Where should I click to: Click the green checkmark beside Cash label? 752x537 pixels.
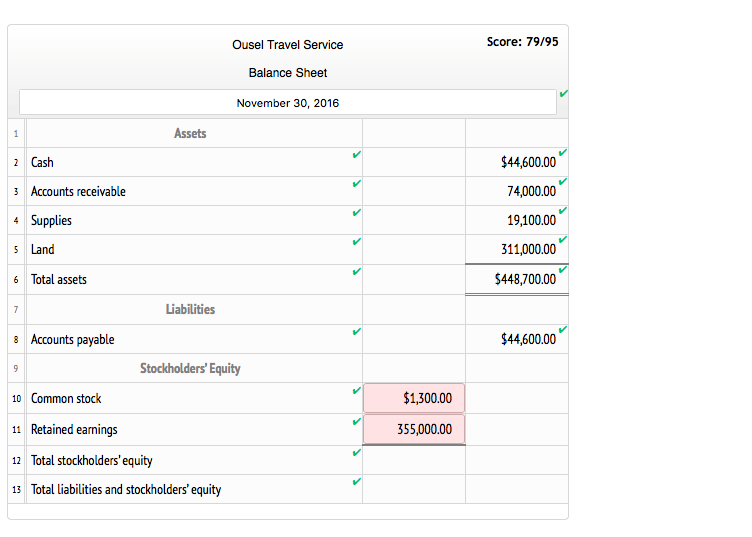point(356,156)
